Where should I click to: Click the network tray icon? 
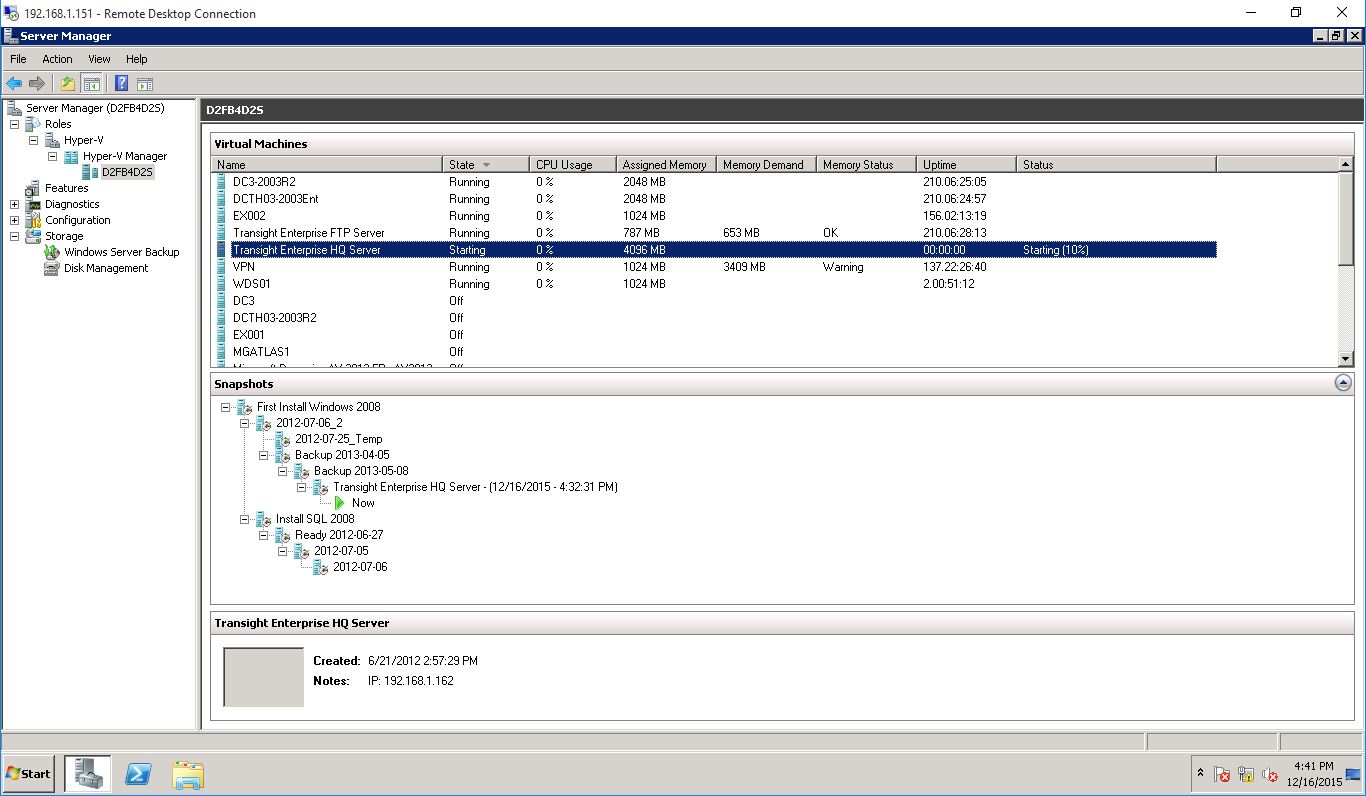1246,774
